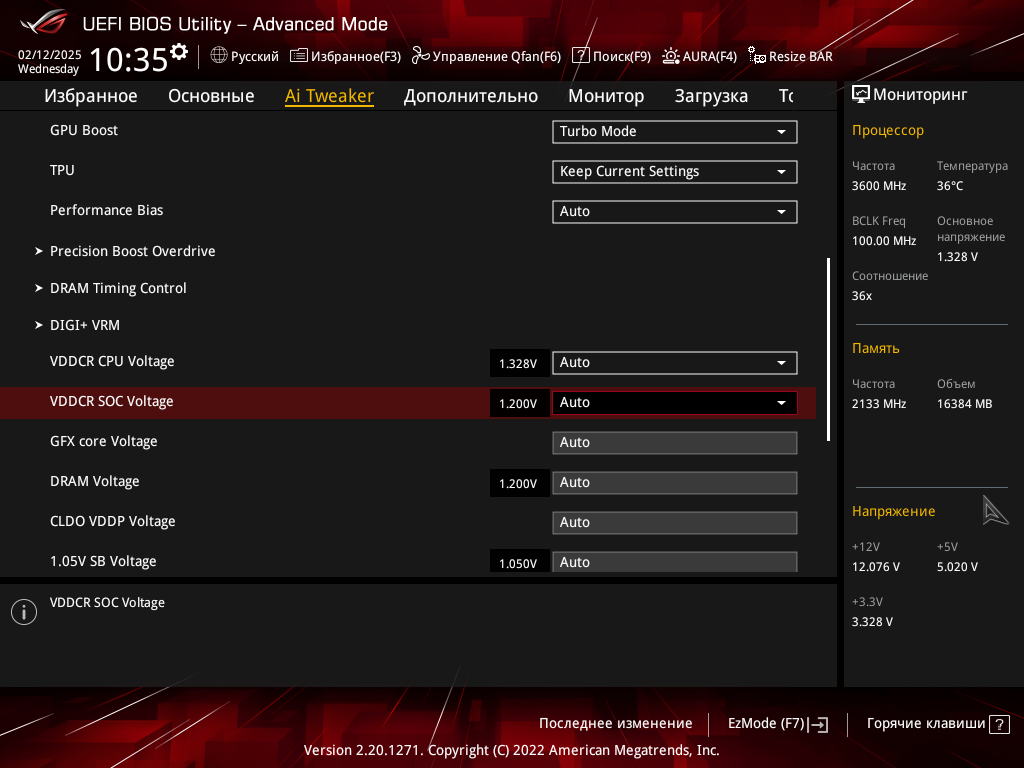Click the 1.328V value beside VDDCR CPU Voltage
Screen dimensions: 1024x768
519,364
